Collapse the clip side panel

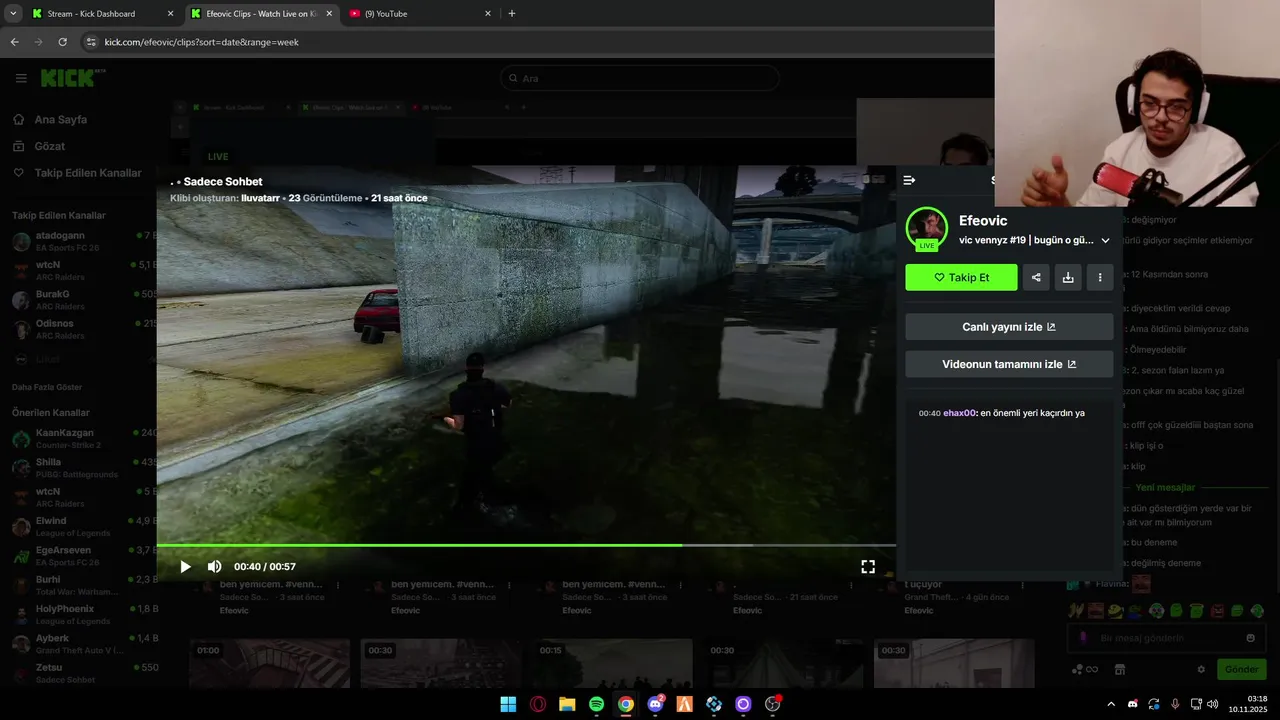click(x=909, y=180)
